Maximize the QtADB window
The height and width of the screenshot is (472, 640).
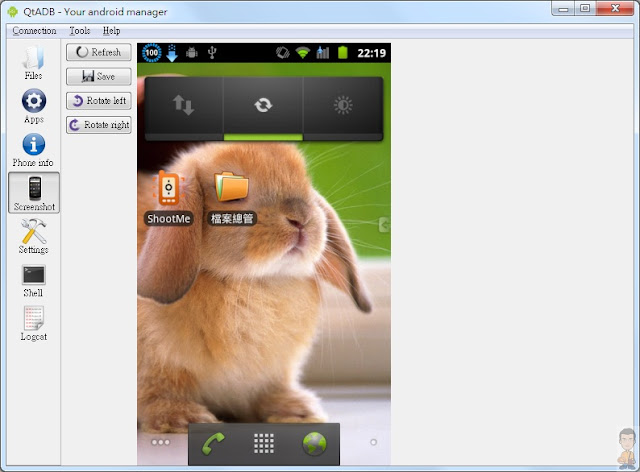click(x=585, y=9)
